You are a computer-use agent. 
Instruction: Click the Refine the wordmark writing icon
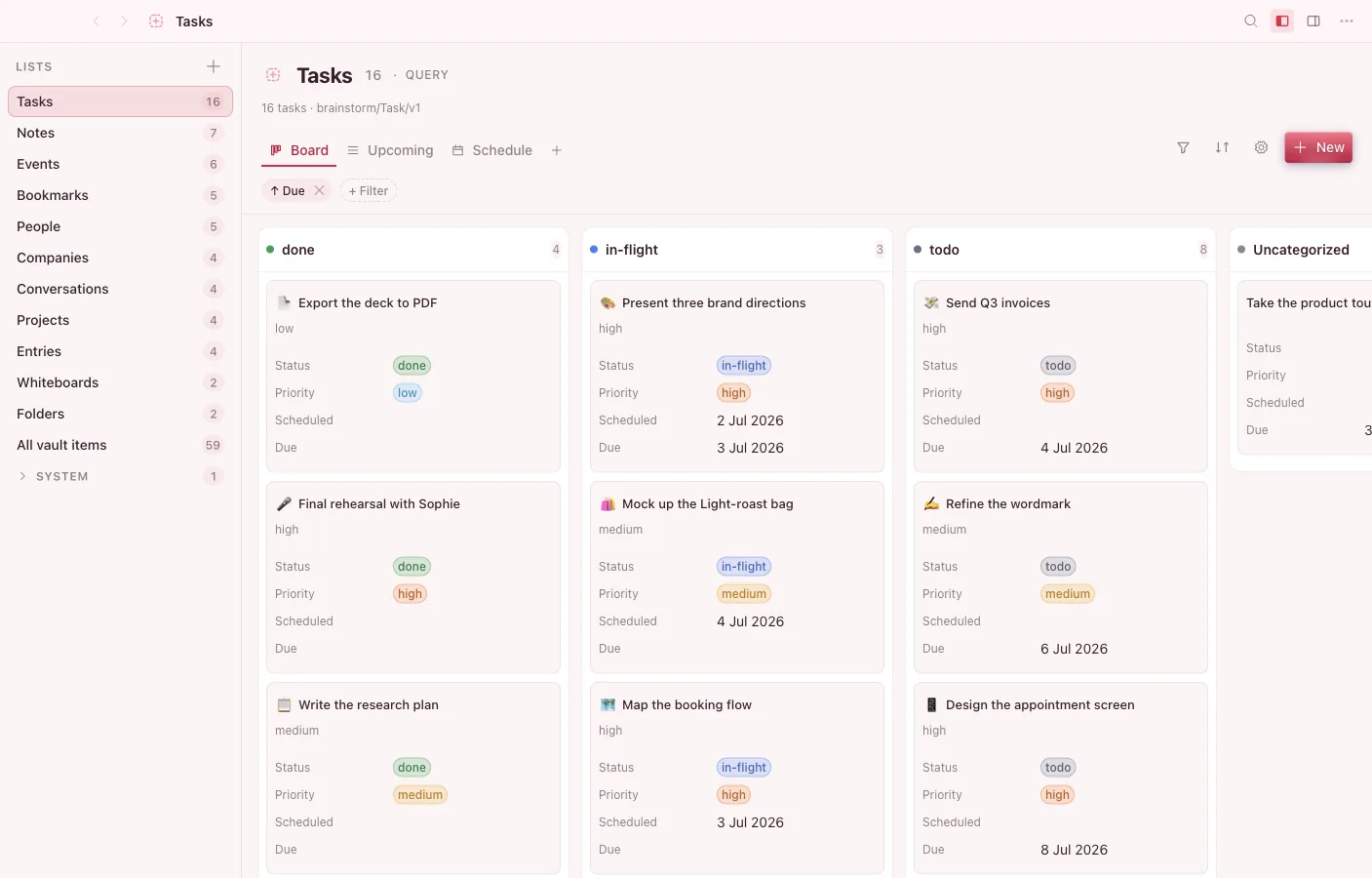tap(931, 503)
